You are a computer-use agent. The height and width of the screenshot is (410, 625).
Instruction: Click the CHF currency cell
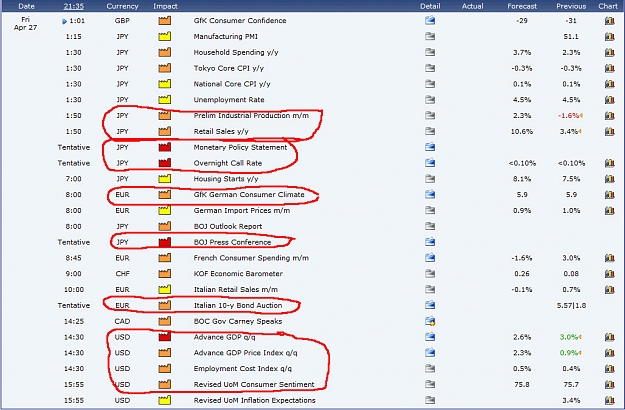(x=122, y=274)
